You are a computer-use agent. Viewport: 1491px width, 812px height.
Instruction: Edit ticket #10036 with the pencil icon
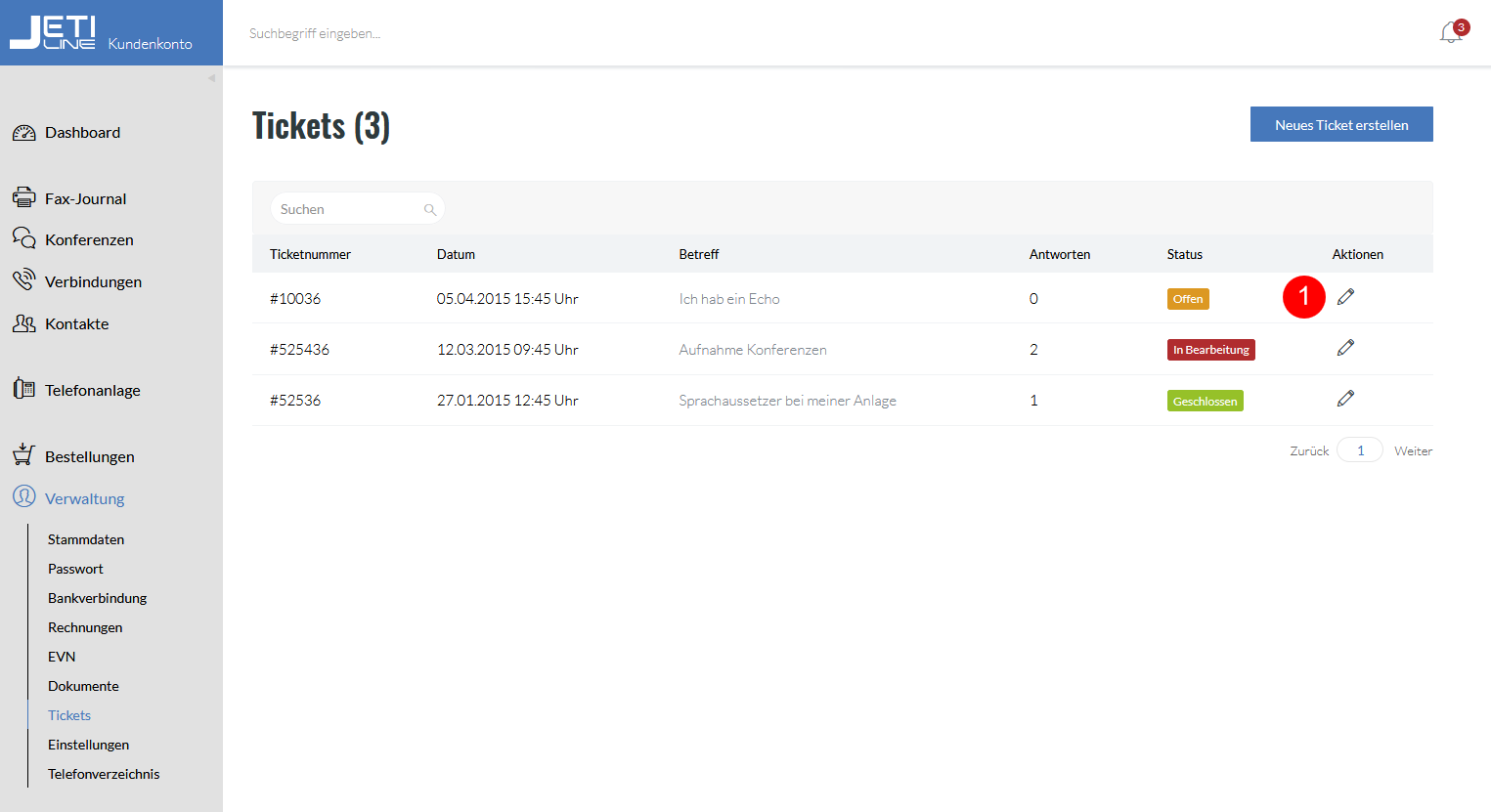pyautogui.click(x=1346, y=297)
